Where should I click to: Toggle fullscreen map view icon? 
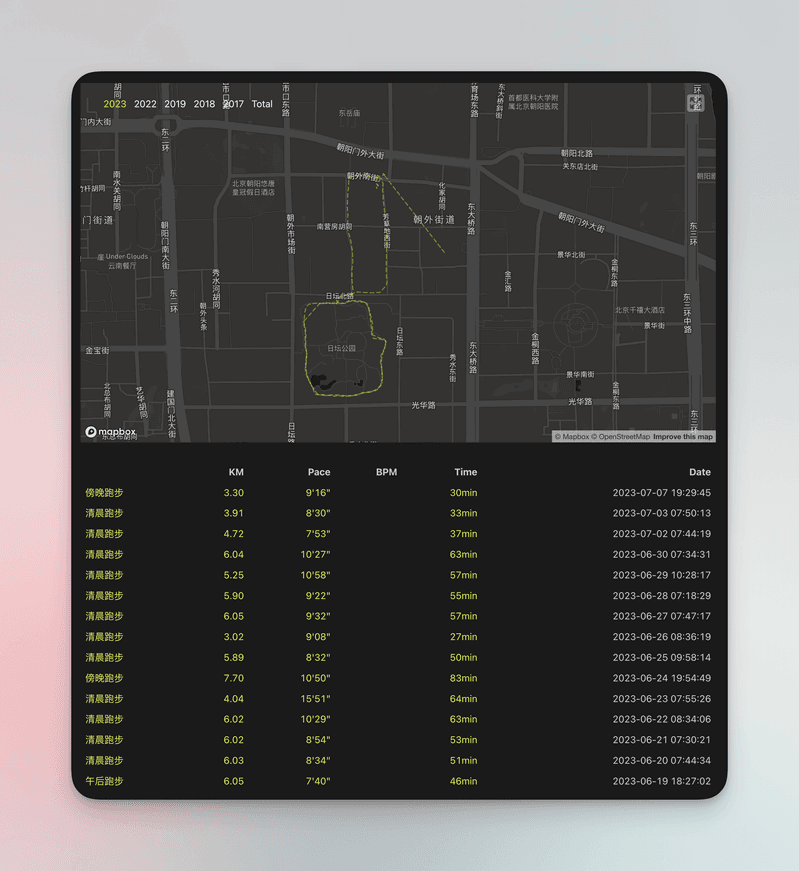coord(695,103)
